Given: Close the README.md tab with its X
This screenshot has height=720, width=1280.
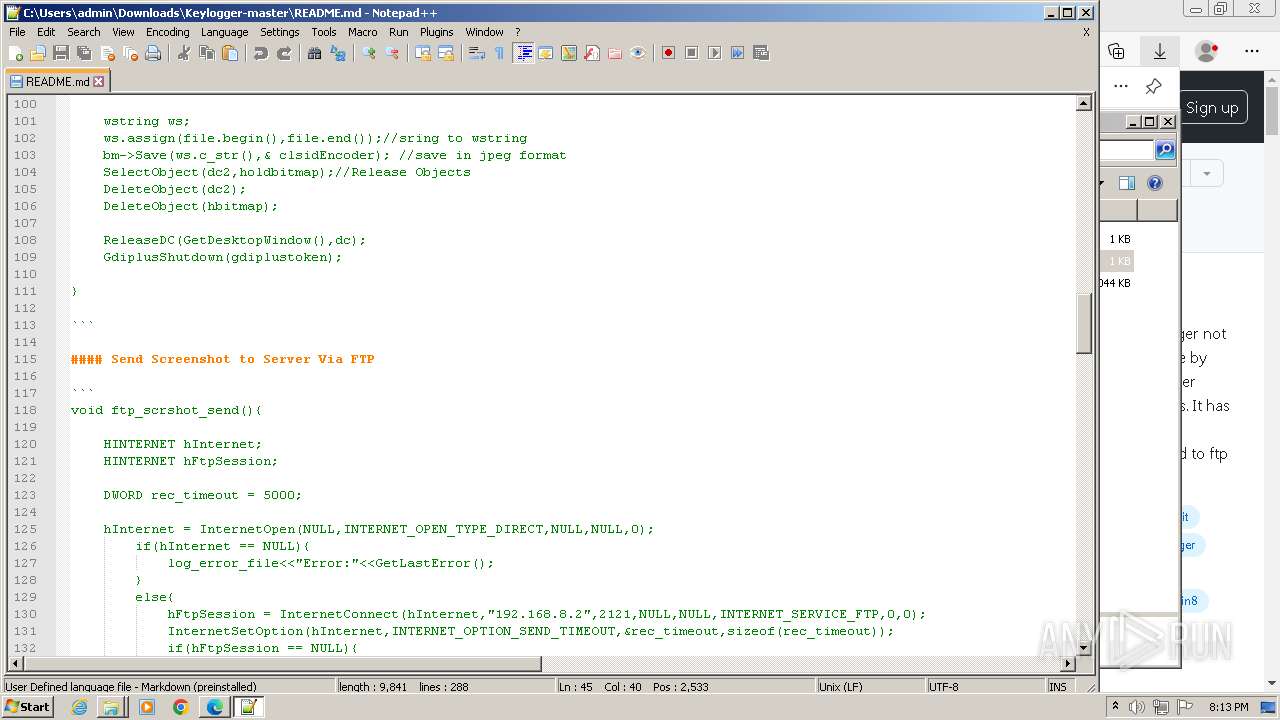Looking at the screenshot, I should pos(98,82).
